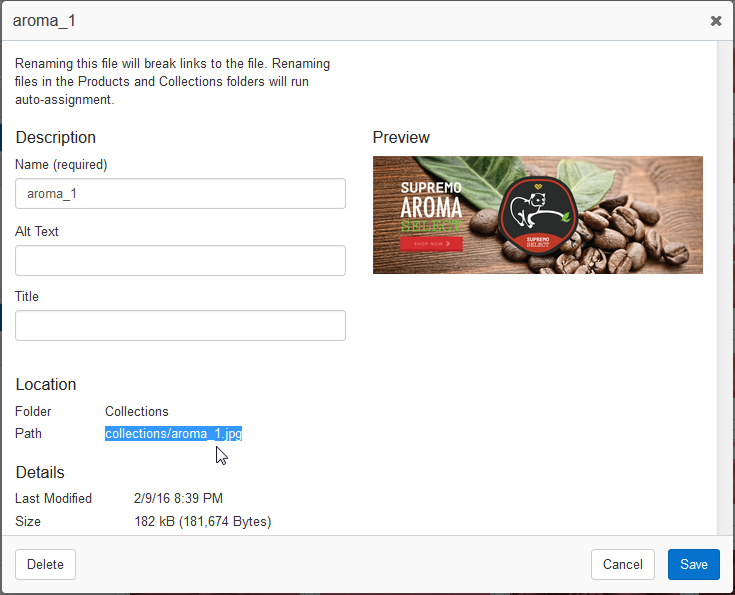The image size is (735, 595).
Task: Click the Delete button
Action: 45,564
